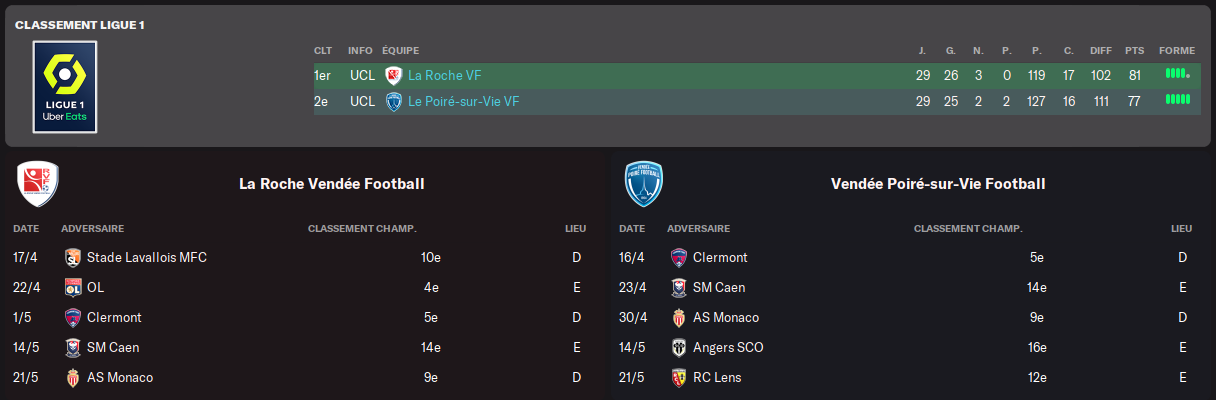The height and width of the screenshot is (400, 1216).
Task: Click La Roche VF crest in standings
Action: [393, 75]
